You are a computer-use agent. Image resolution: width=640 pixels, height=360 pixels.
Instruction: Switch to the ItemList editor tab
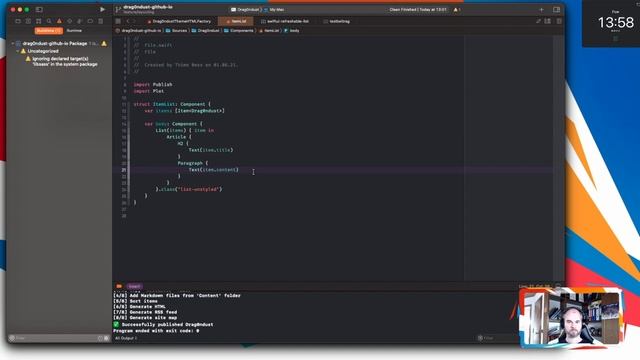(x=236, y=21)
